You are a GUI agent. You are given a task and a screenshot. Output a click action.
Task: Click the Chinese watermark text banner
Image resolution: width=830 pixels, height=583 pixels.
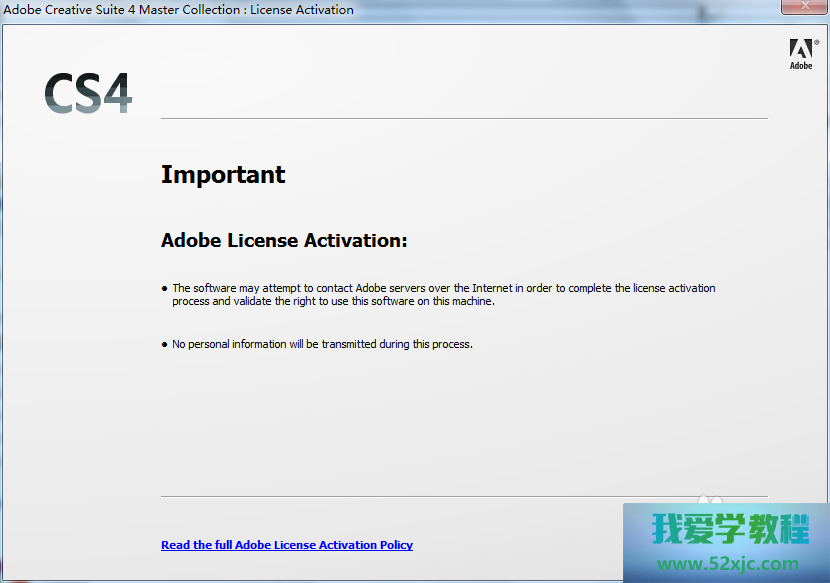pos(730,529)
